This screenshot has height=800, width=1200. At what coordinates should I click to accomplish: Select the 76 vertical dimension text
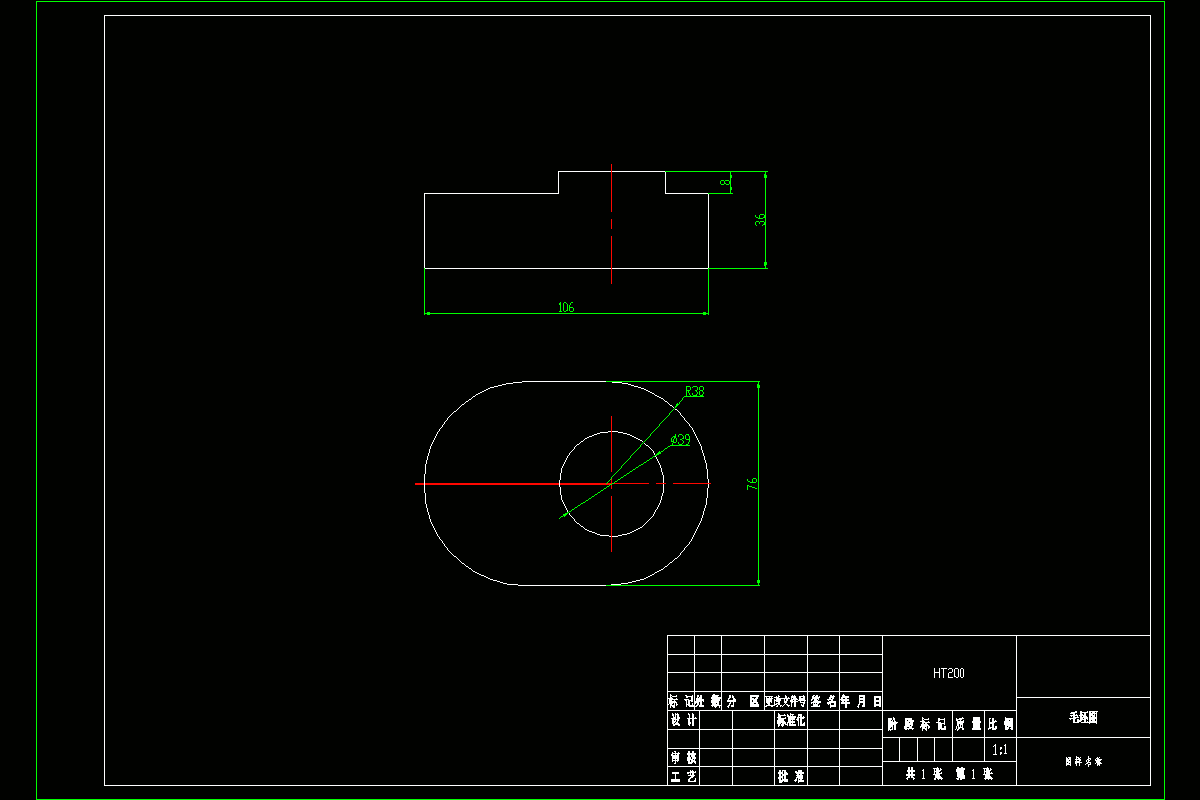coord(753,483)
